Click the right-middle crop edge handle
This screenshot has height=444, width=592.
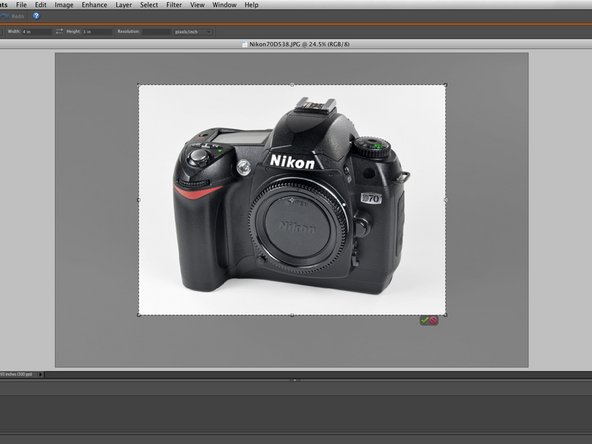click(446, 200)
